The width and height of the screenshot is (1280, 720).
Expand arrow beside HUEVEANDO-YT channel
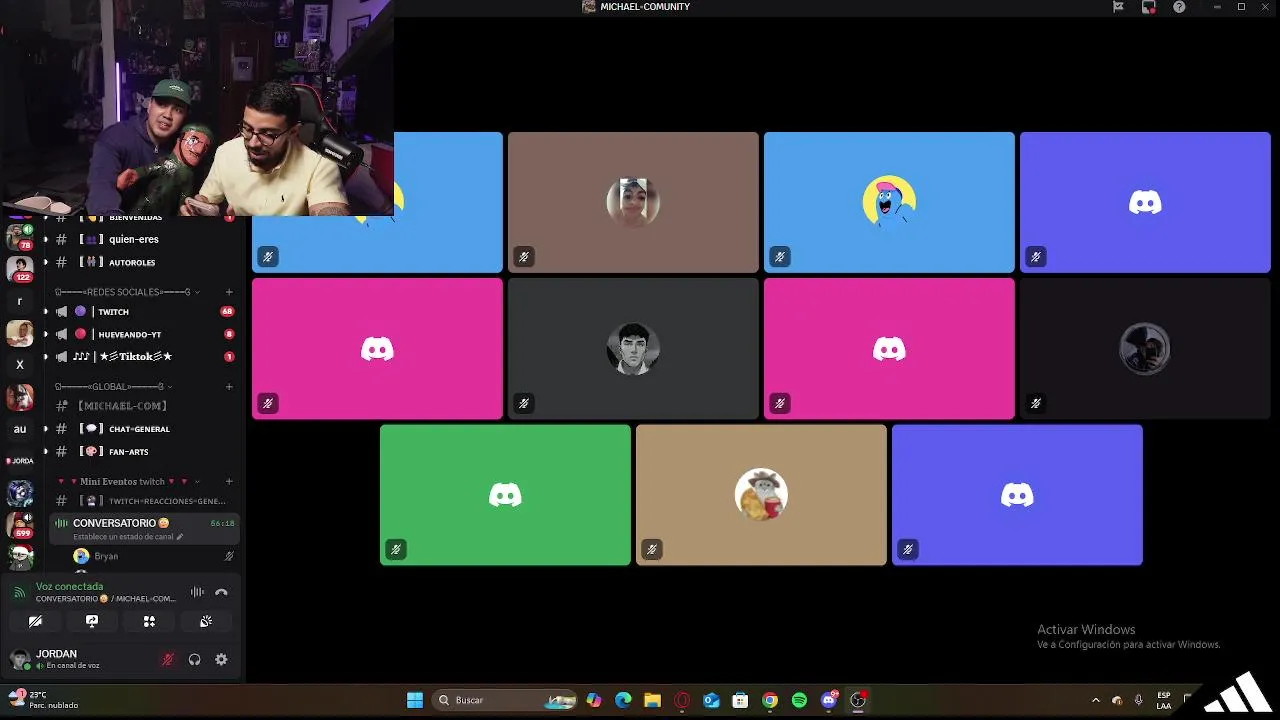coord(45,334)
